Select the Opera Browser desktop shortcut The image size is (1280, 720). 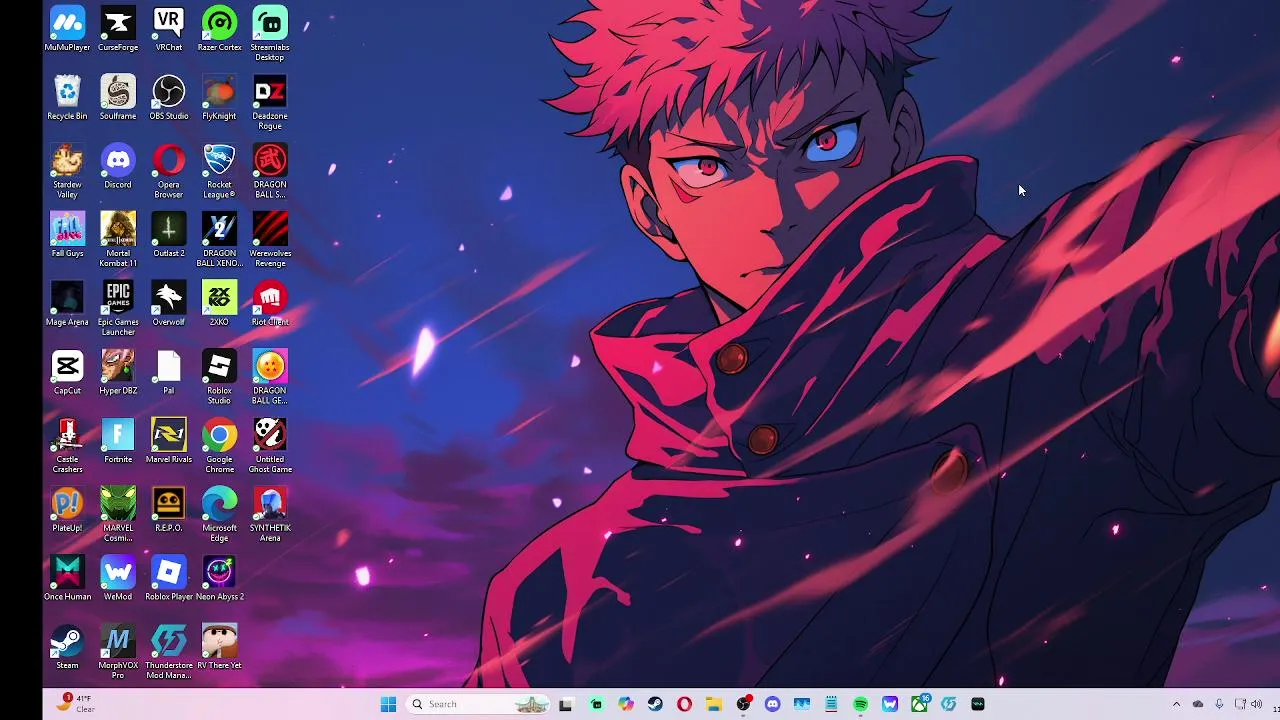coord(169,172)
